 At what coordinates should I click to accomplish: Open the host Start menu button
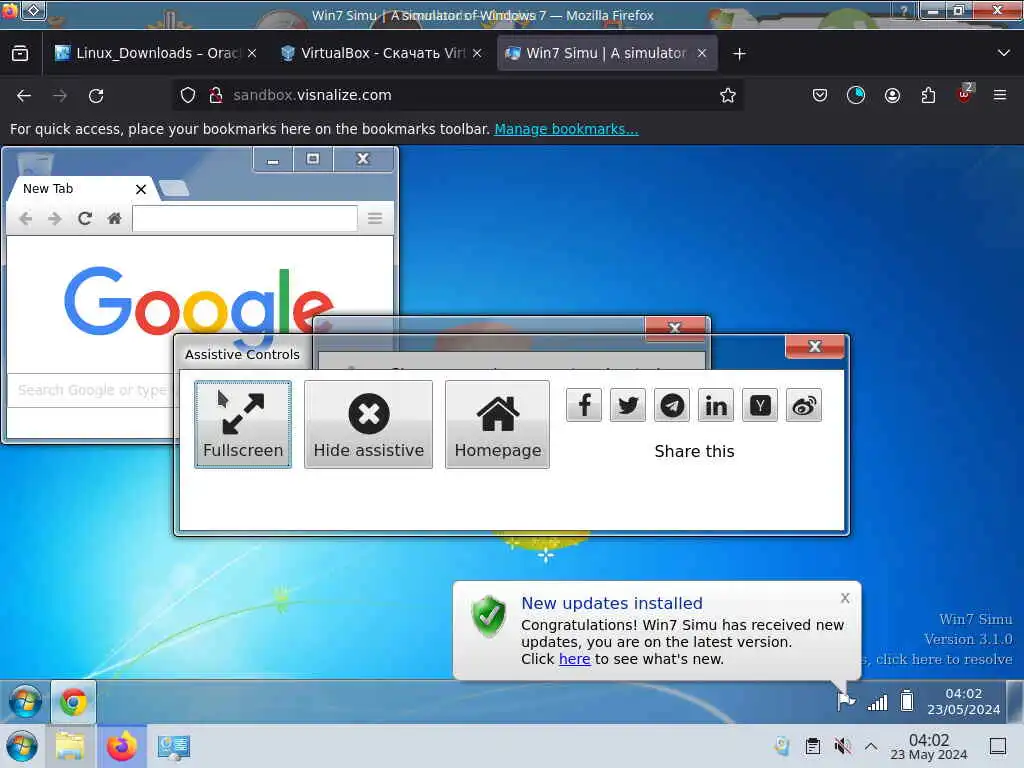pyautogui.click(x=22, y=746)
